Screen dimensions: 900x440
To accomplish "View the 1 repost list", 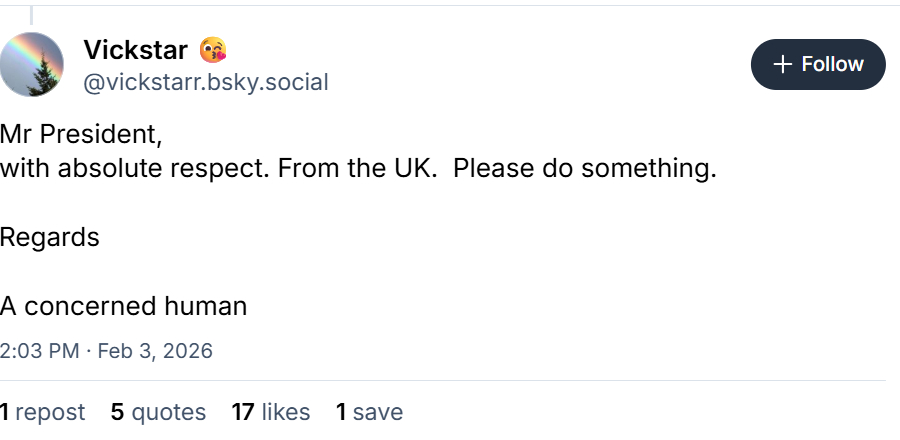I will click(x=43, y=412).
